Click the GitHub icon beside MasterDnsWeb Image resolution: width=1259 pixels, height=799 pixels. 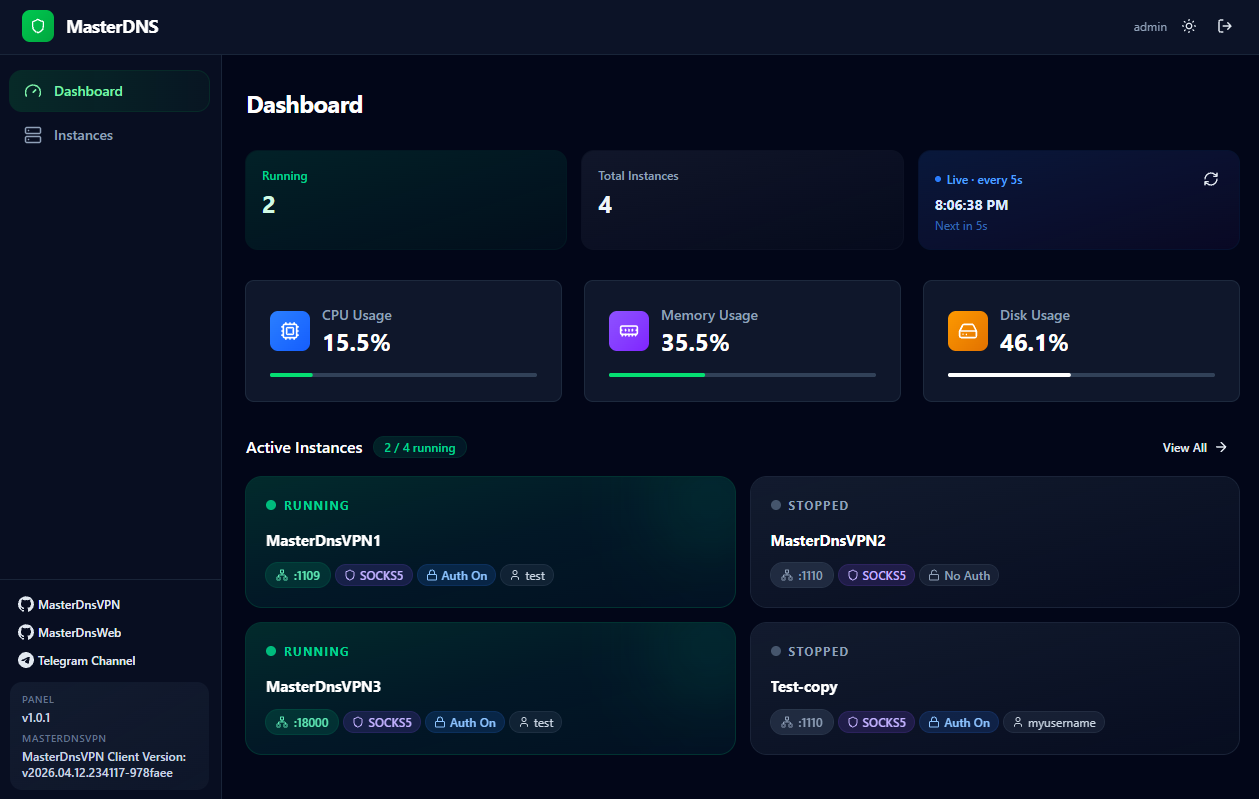26,633
